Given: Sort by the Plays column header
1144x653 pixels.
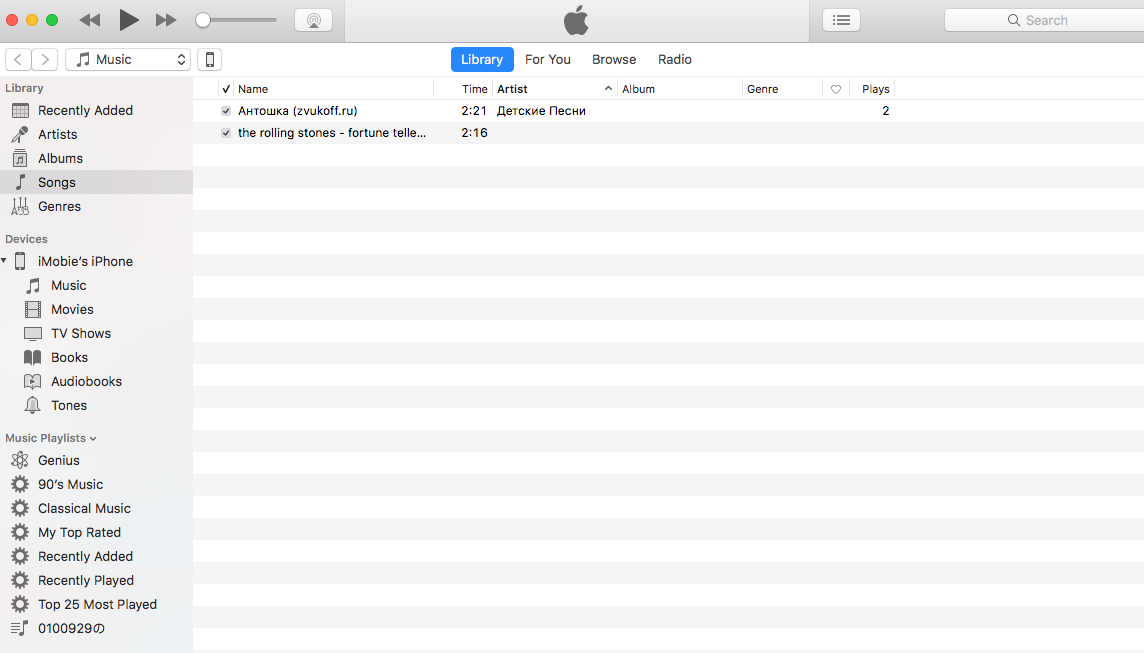Looking at the screenshot, I should [875, 89].
